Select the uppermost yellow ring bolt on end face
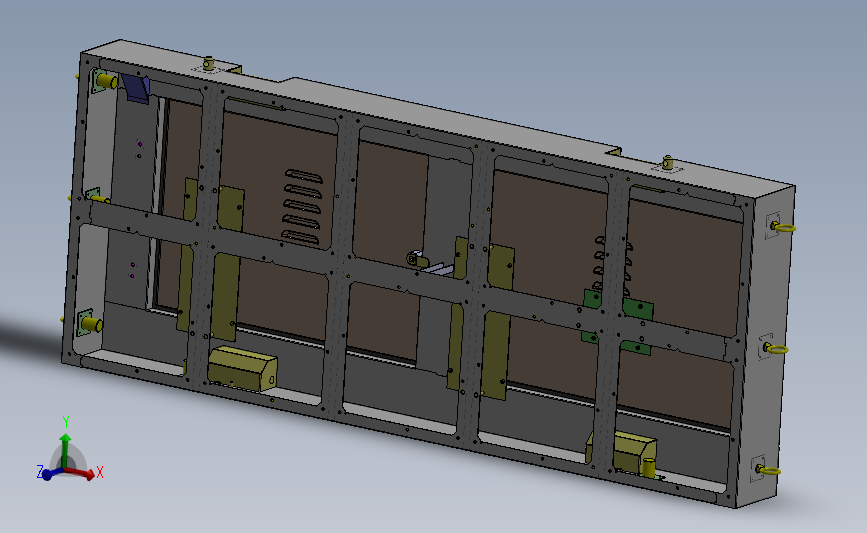 (x=782, y=226)
